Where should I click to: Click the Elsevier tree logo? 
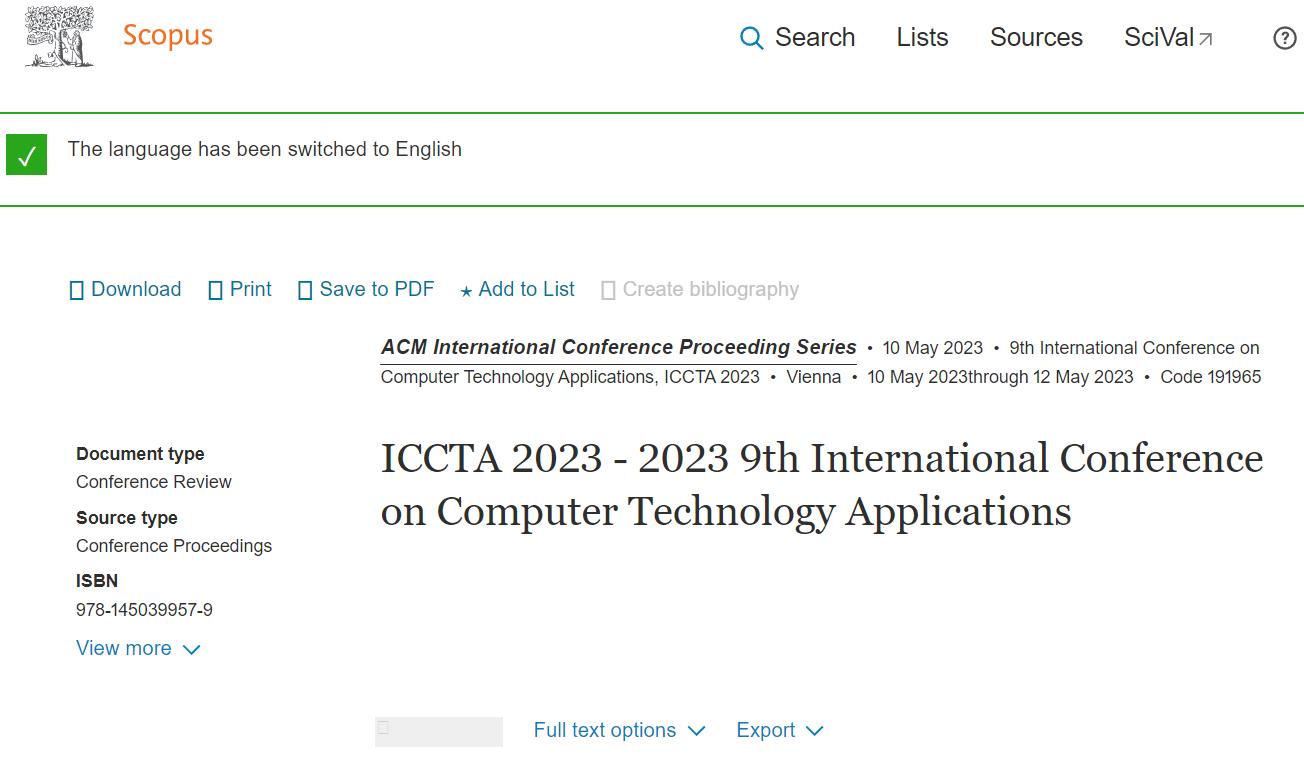[59, 37]
